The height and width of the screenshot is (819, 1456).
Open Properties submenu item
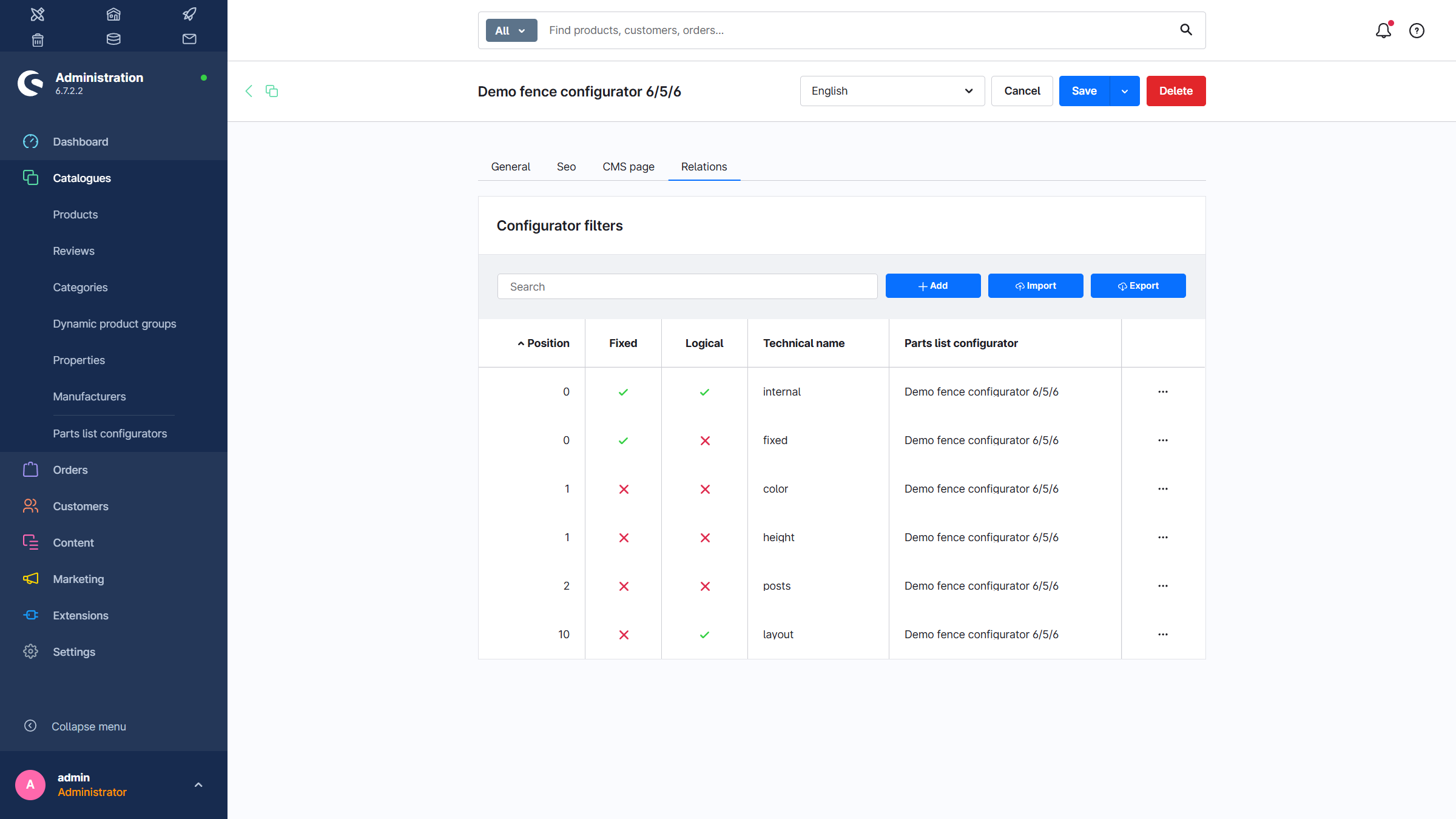(x=79, y=360)
